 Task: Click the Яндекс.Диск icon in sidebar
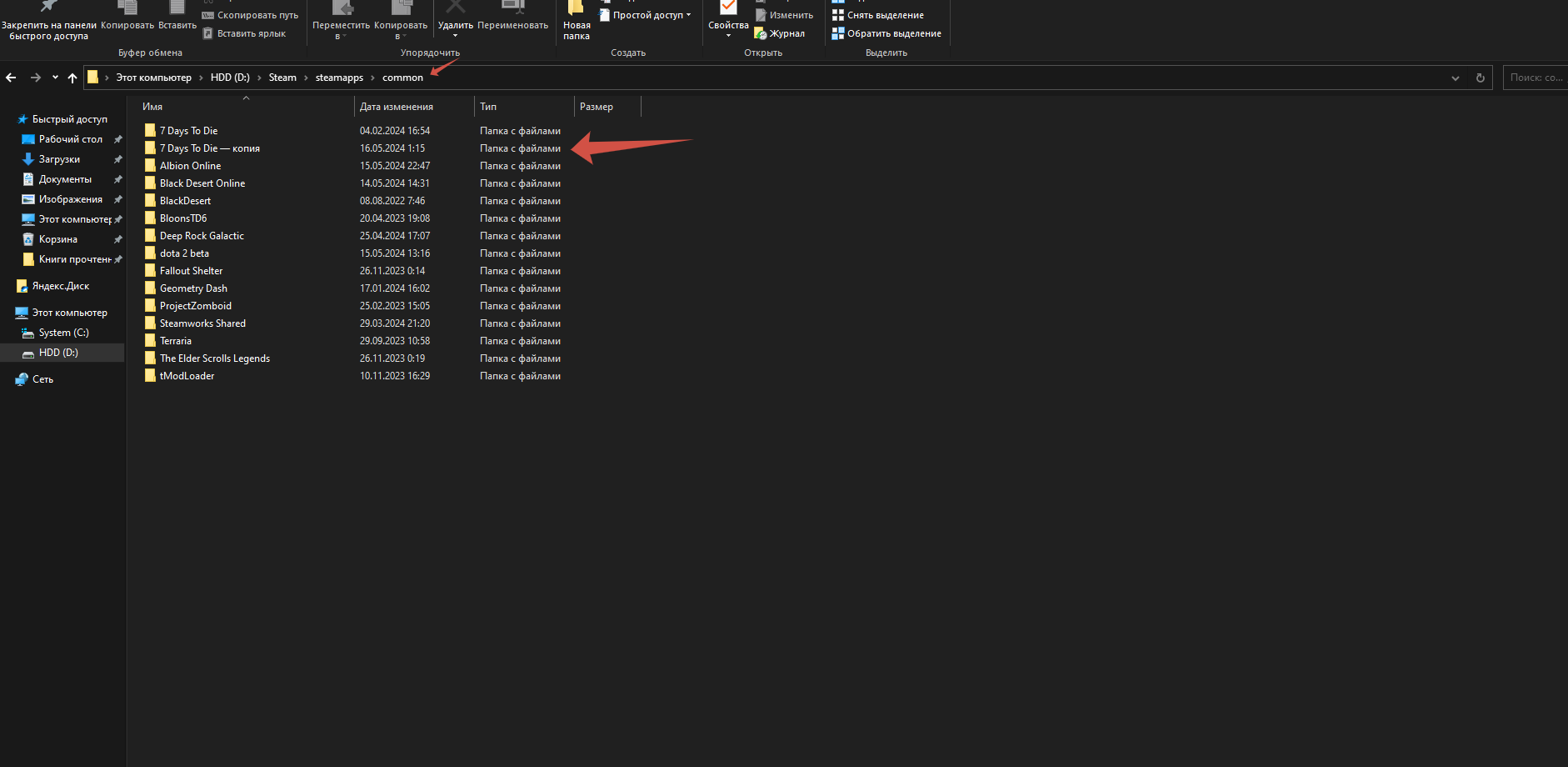pyautogui.click(x=22, y=286)
